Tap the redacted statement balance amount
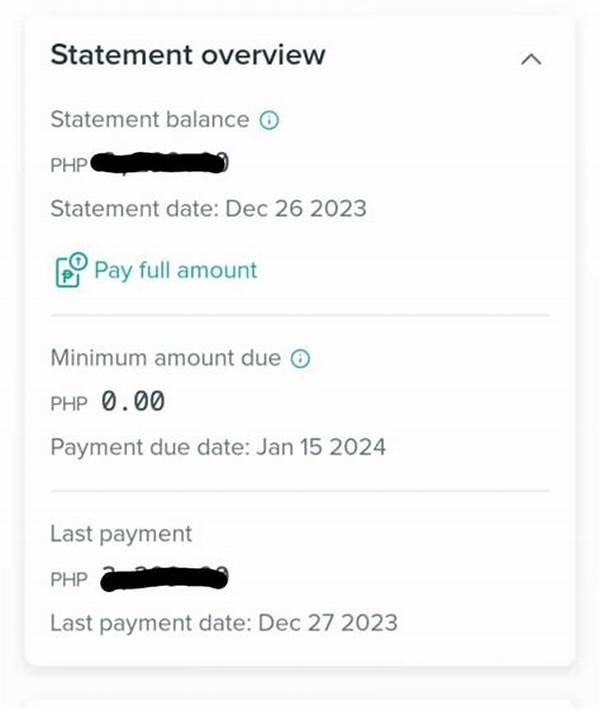The width and height of the screenshot is (600, 711). 160,163
